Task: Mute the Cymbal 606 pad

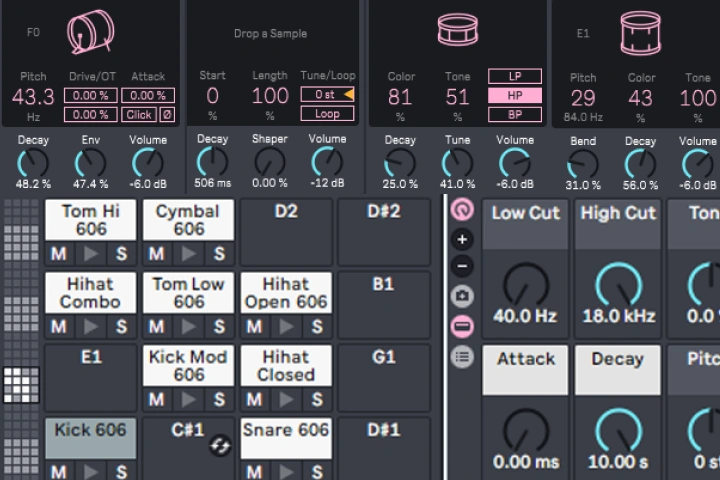Action: (156, 254)
